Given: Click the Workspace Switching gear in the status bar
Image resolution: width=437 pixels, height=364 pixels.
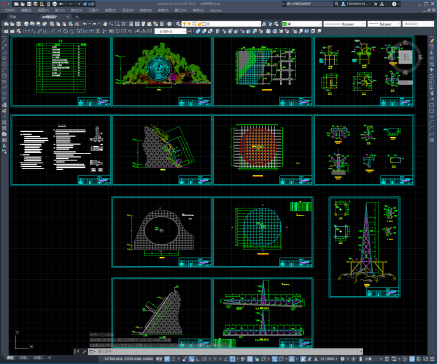Looking at the screenshot, I should pyautogui.click(x=342, y=359).
